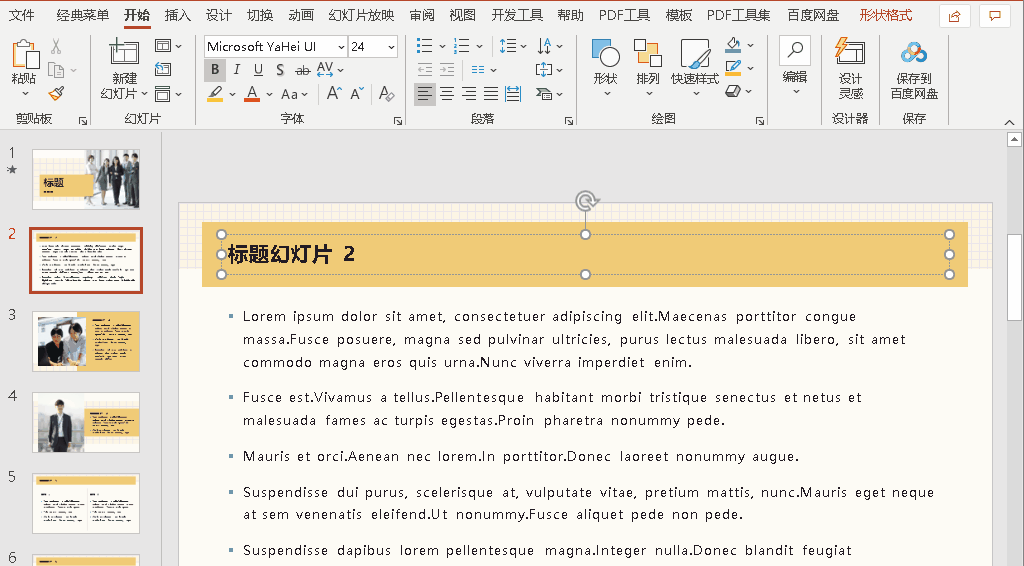Switch to the 幻灯片放映 tab

[361, 15]
